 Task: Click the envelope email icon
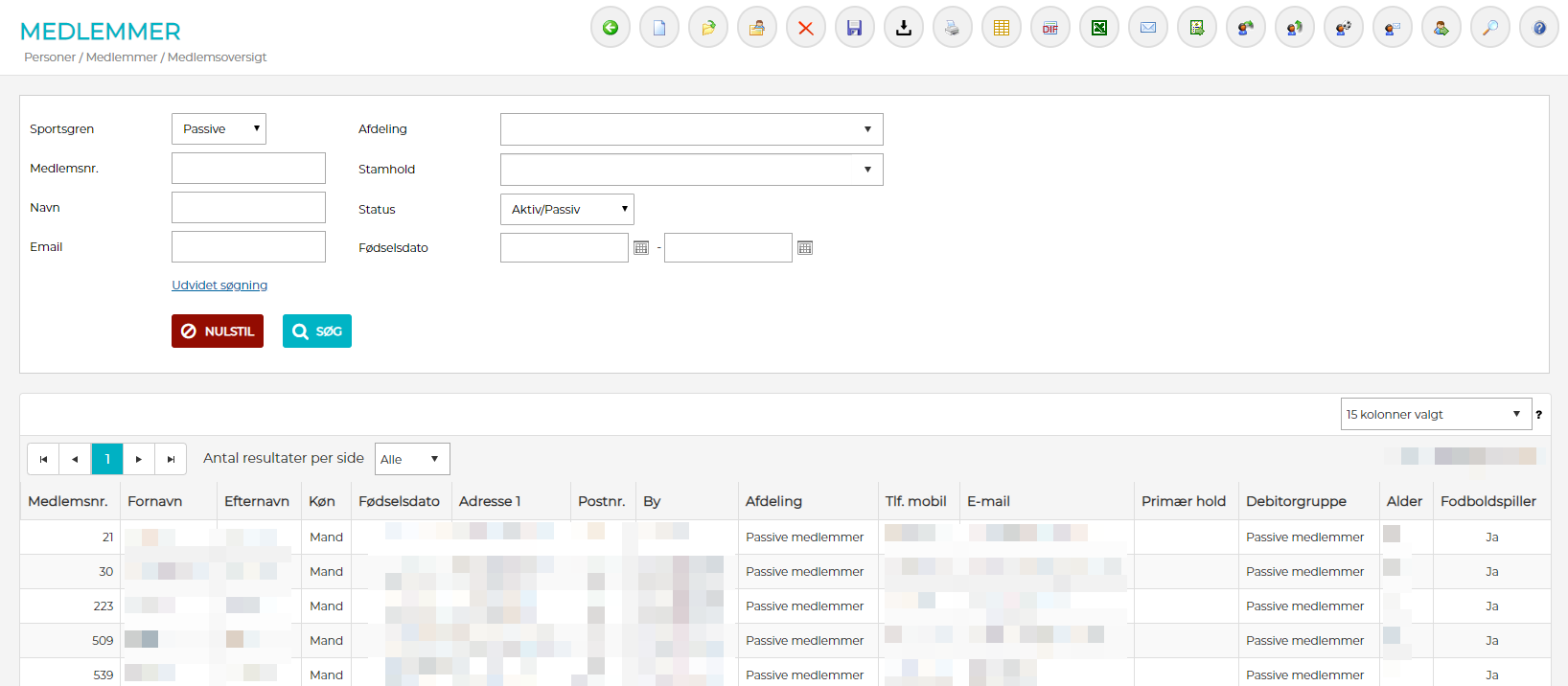tap(1148, 28)
